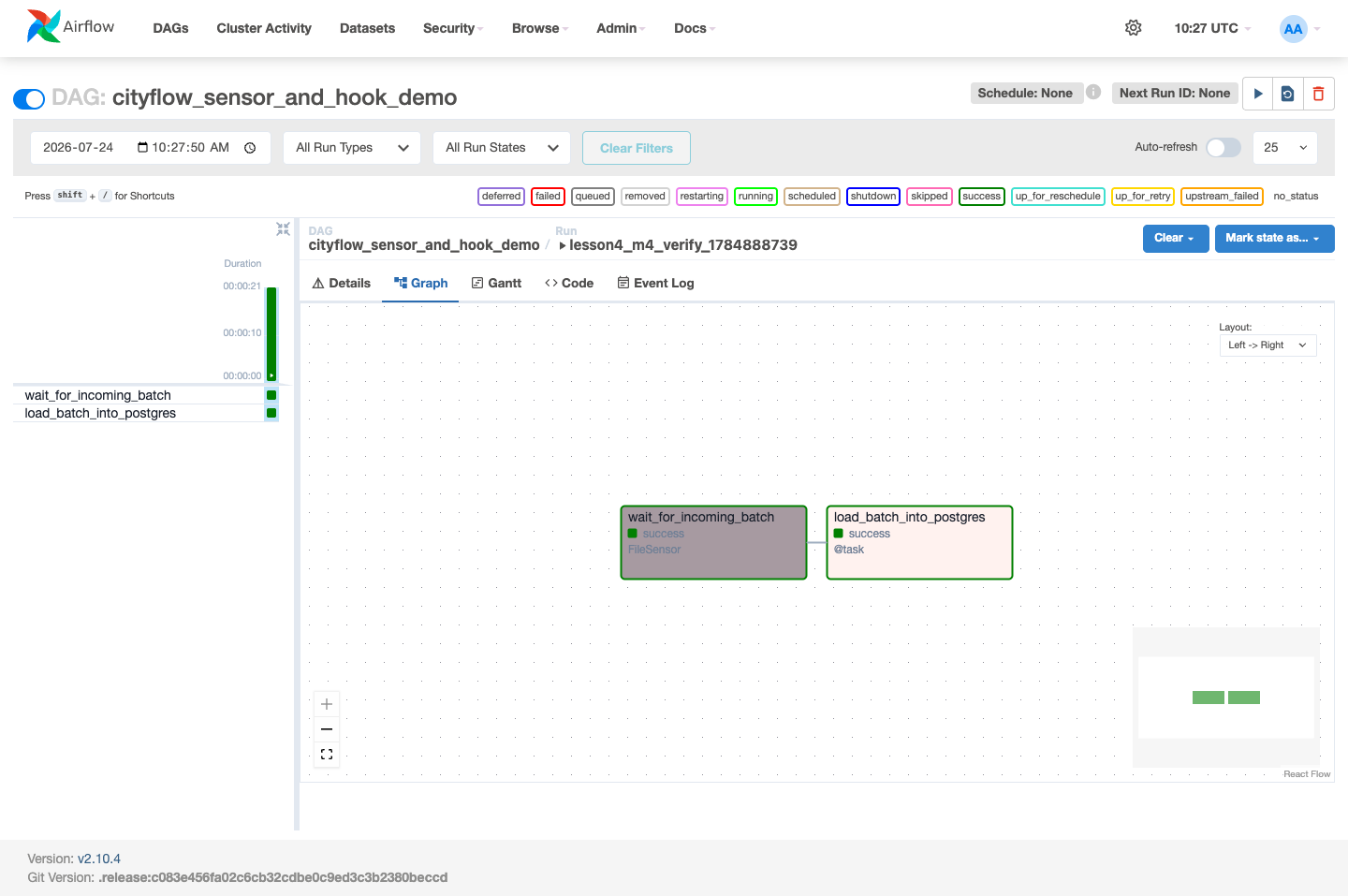
Task: Highlight the shutdown status legend
Action: [872, 196]
